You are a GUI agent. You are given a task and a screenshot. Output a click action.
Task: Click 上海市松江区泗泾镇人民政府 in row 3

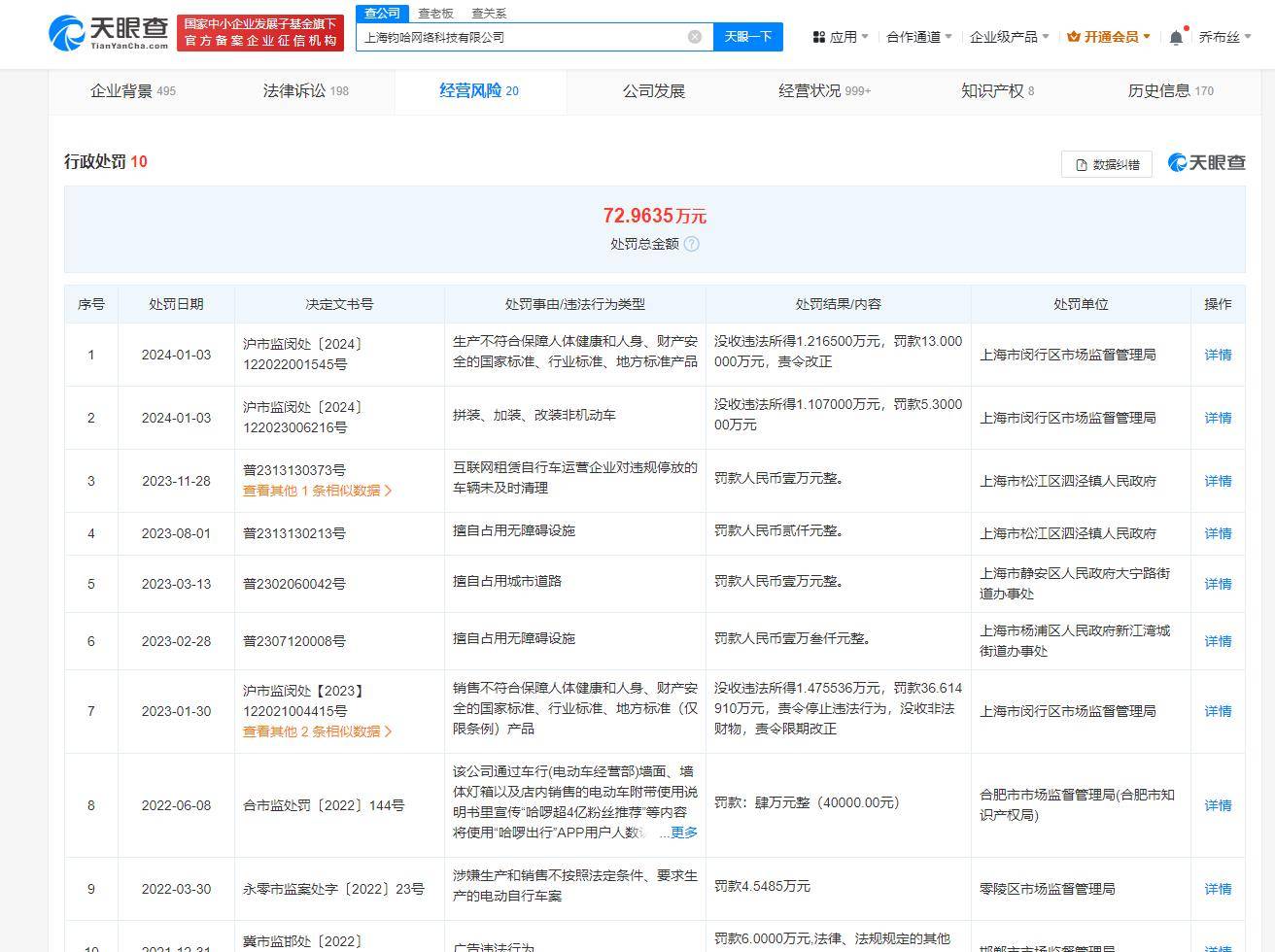click(1068, 481)
